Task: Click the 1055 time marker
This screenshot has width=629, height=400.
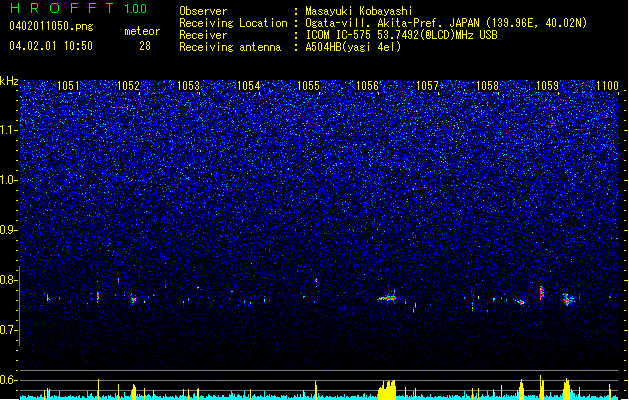Action: coord(308,86)
